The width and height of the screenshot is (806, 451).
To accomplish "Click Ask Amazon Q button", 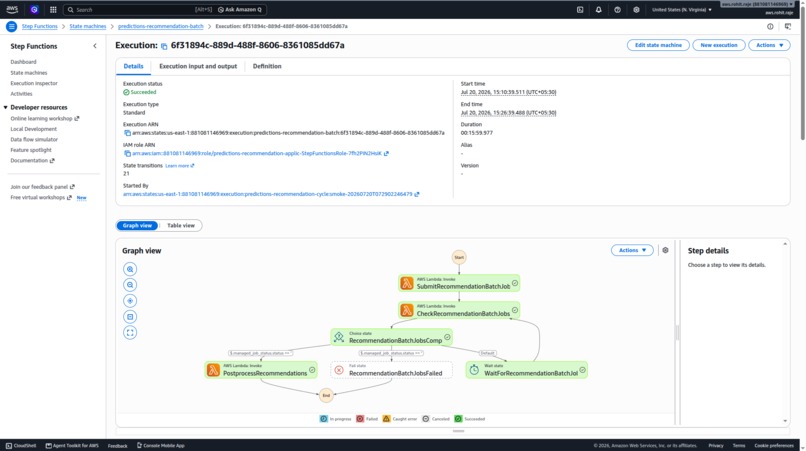I will pos(240,9).
